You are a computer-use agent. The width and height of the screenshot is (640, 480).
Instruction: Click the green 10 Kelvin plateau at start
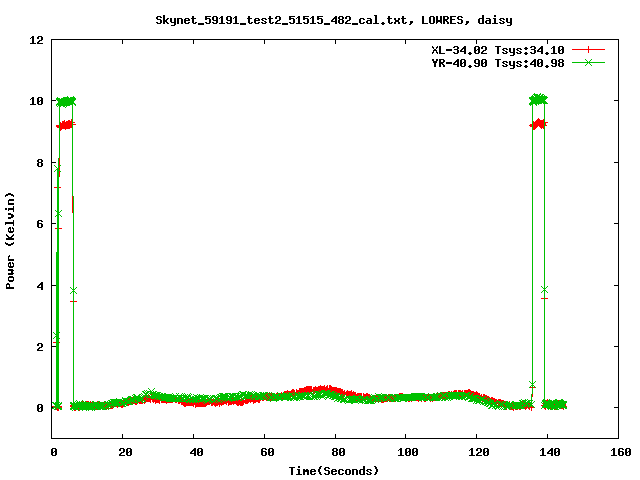(x=66, y=101)
